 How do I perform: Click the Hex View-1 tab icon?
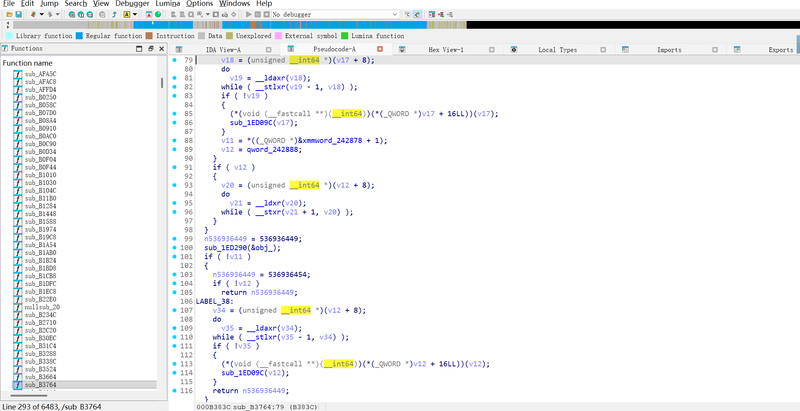(x=402, y=49)
